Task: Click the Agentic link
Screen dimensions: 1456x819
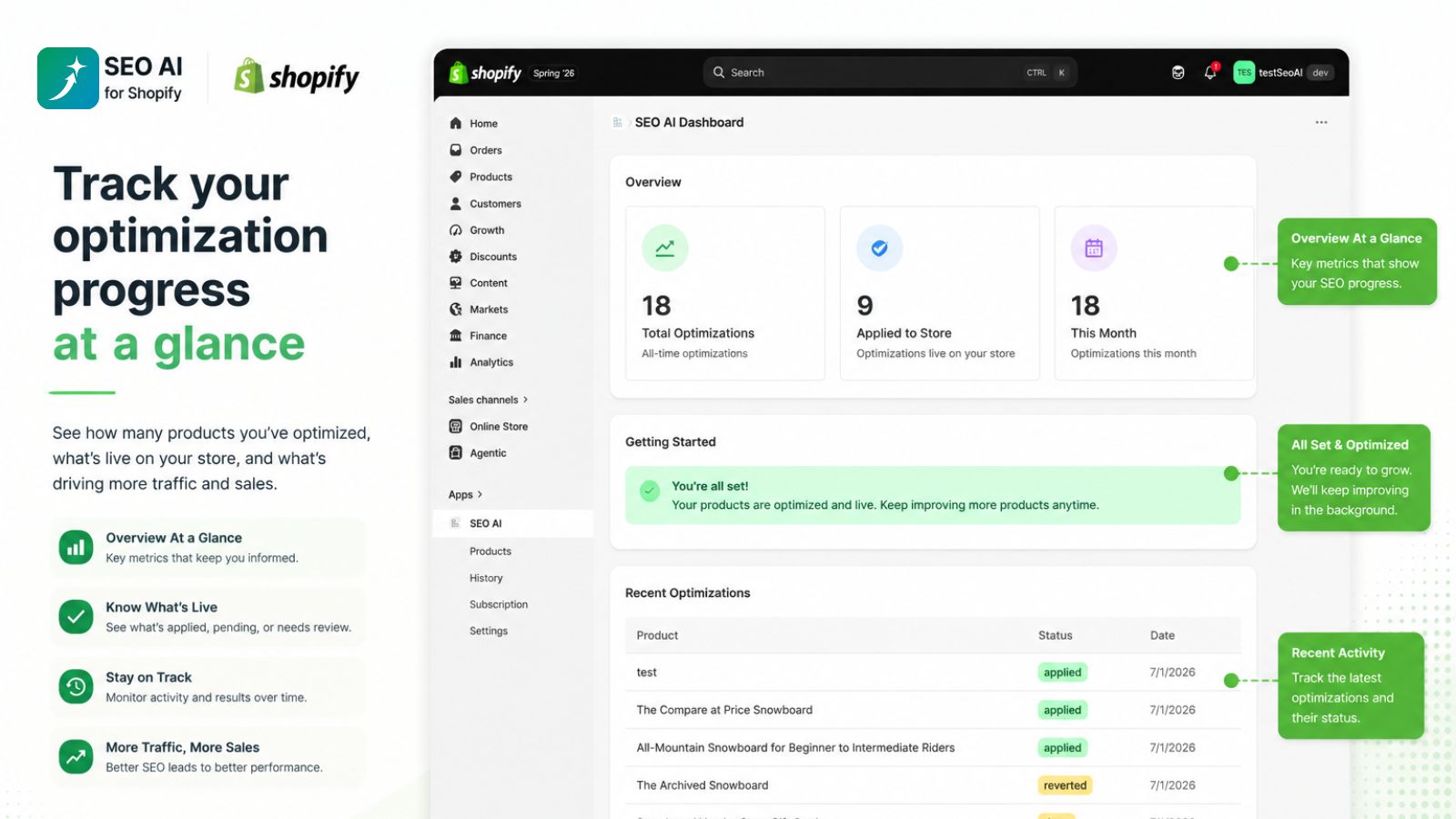Action: pyautogui.click(x=489, y=452)
